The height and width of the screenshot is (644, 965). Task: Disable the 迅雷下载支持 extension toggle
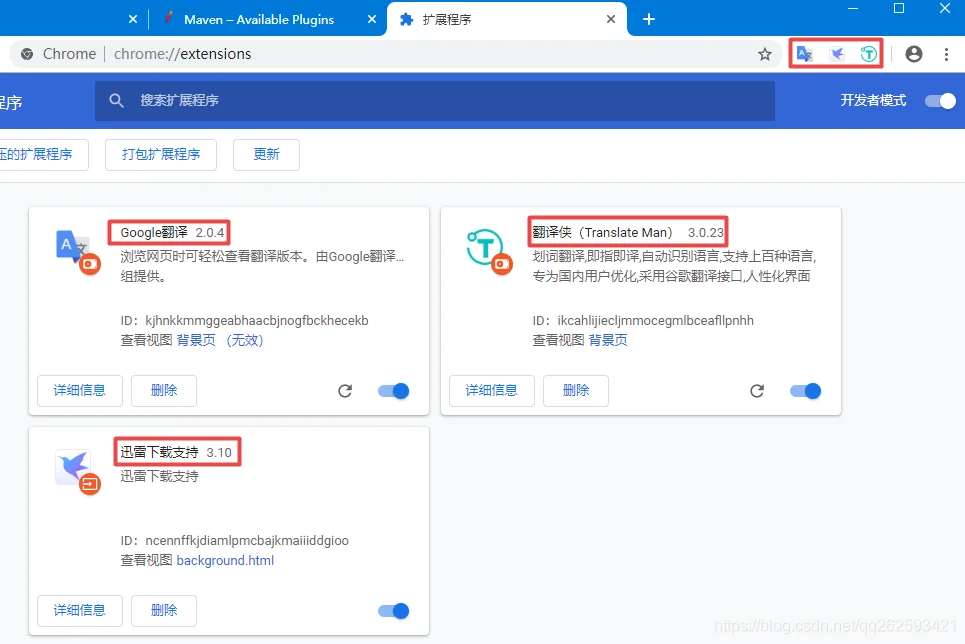click(x=393, y=611)
